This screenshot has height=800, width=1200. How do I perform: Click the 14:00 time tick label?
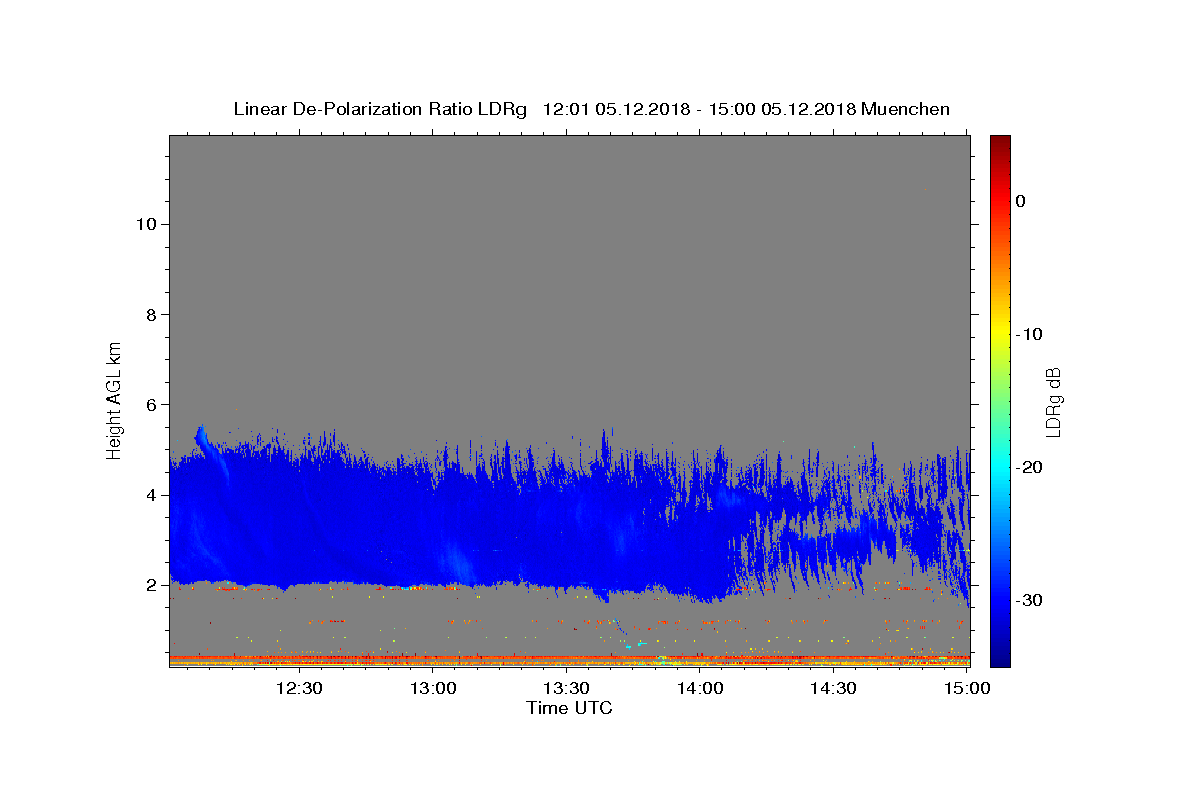(699, 688)
